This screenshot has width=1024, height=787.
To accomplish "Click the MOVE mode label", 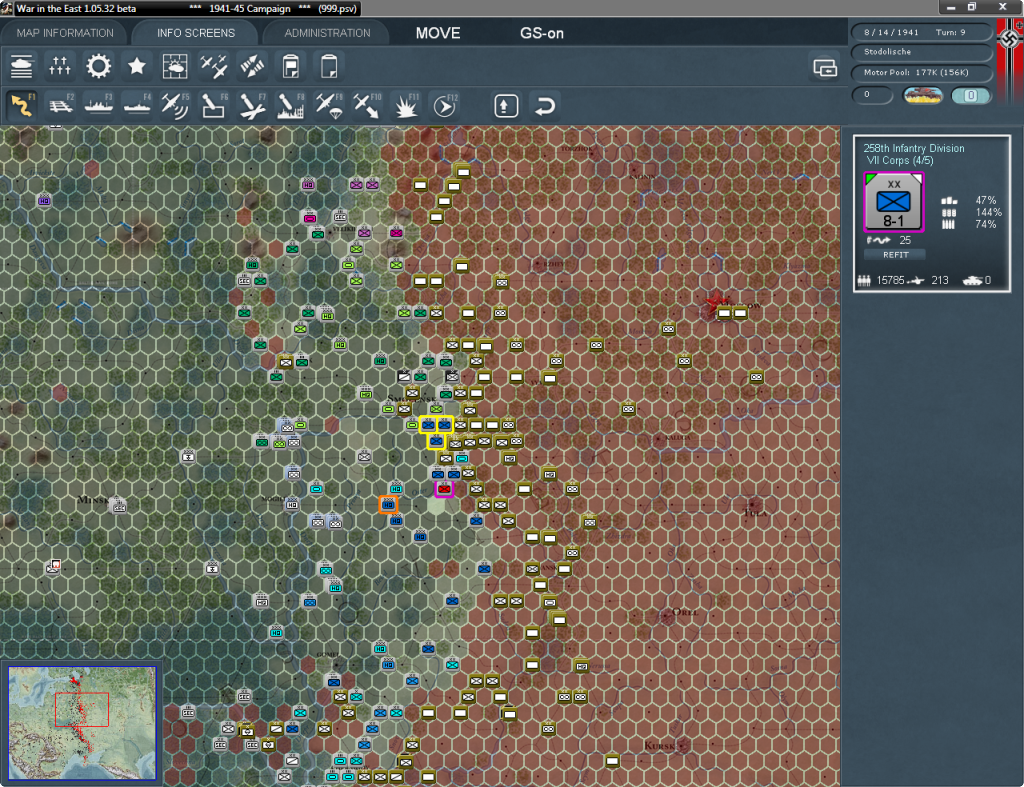I will click(x=438, y=33).
